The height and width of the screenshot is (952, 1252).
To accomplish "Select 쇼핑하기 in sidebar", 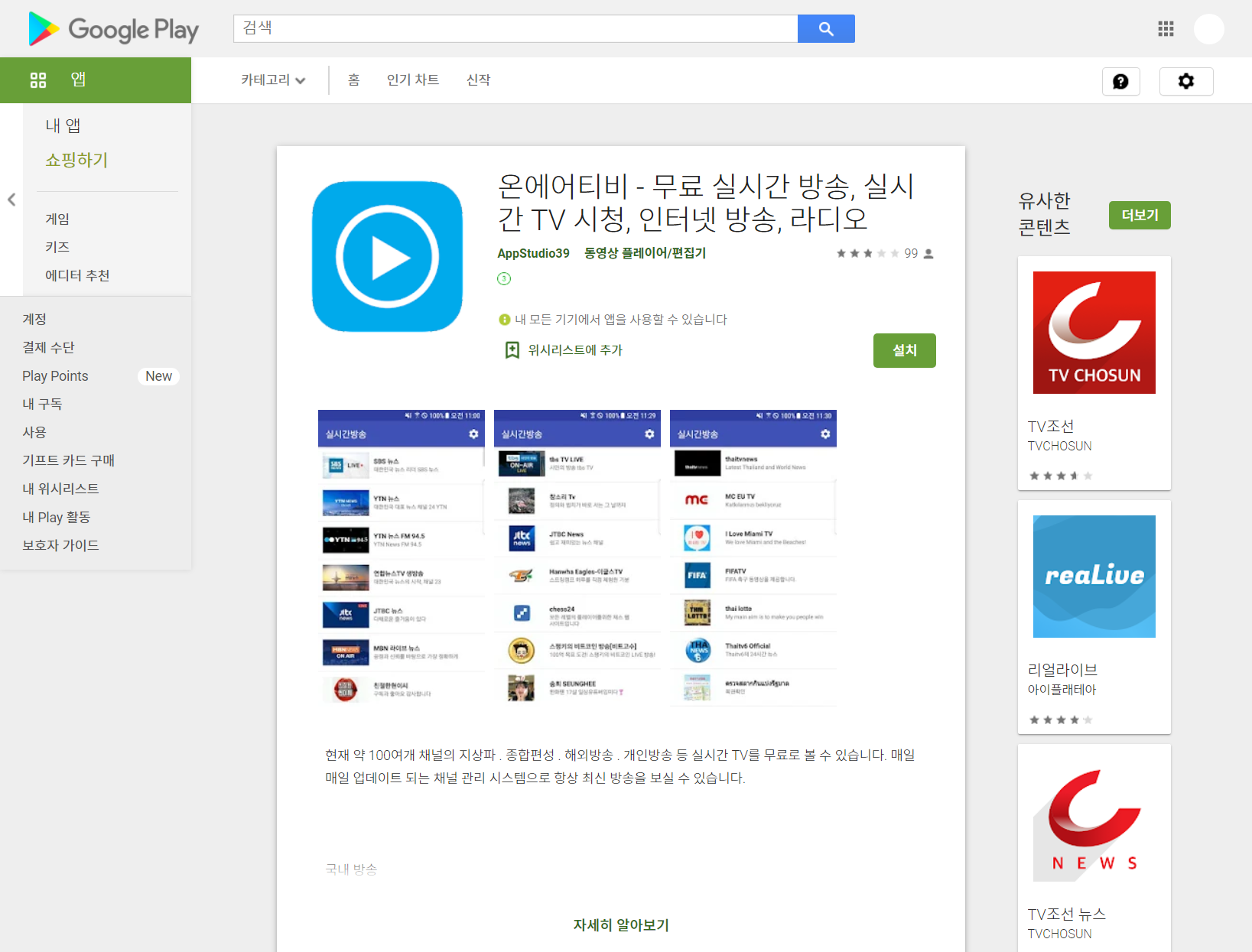I will tap(76, 160).
